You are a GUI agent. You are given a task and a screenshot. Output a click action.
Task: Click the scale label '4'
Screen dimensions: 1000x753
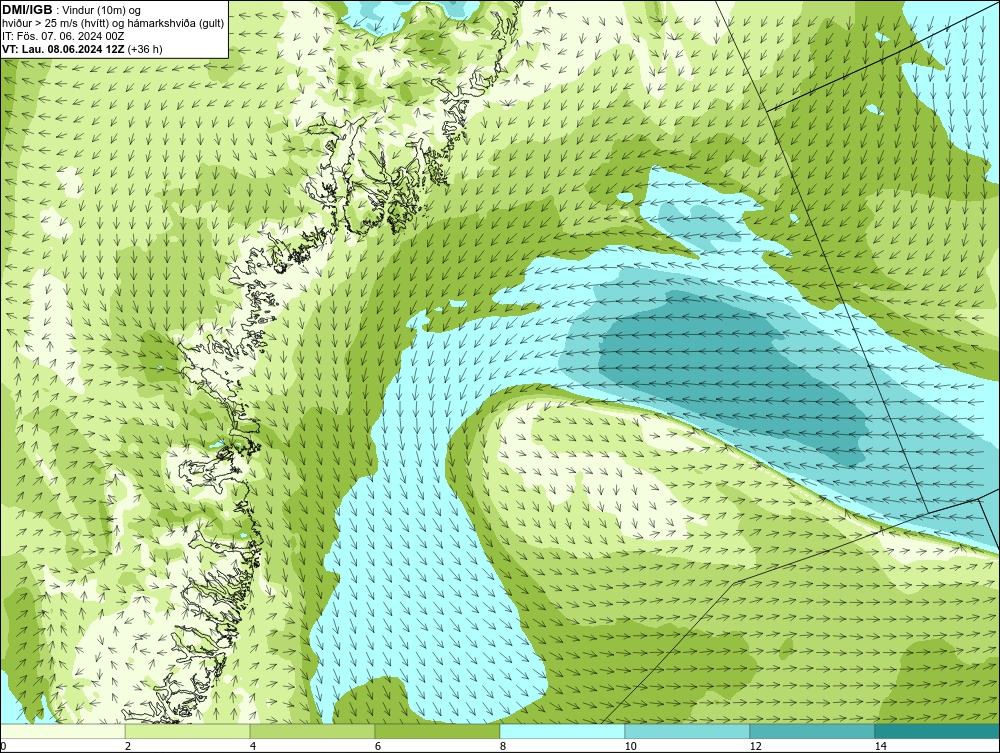coord(253,747)
